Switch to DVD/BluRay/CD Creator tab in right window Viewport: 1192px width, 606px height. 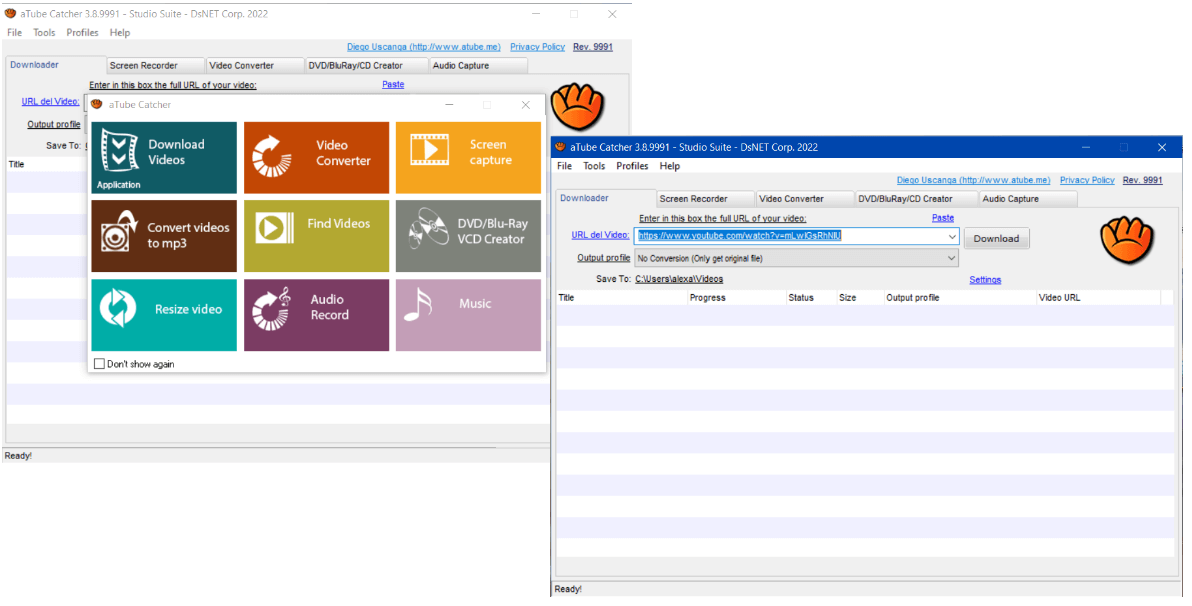(x=917, y=198)
